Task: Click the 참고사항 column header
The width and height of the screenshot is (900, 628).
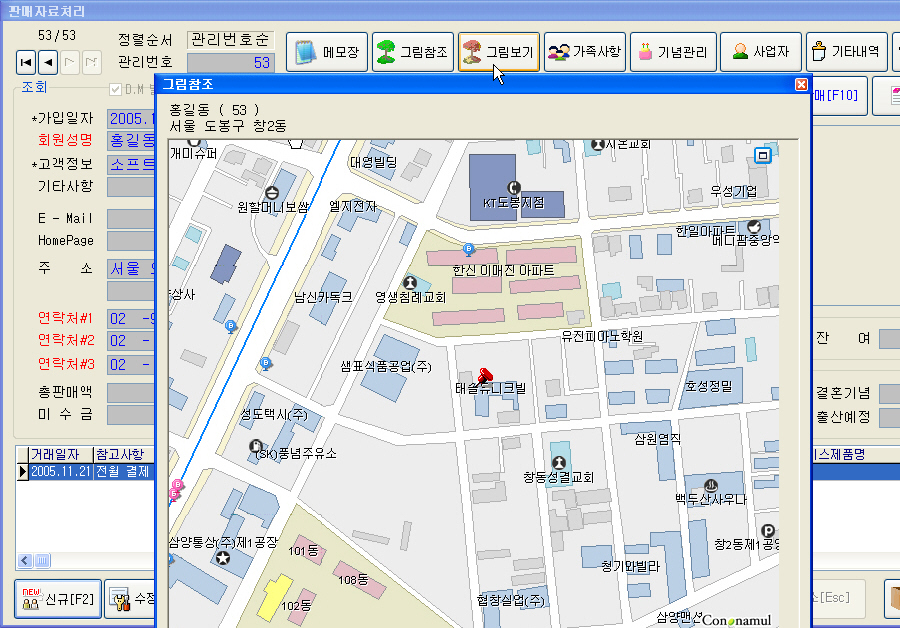Action: point(124,455)
